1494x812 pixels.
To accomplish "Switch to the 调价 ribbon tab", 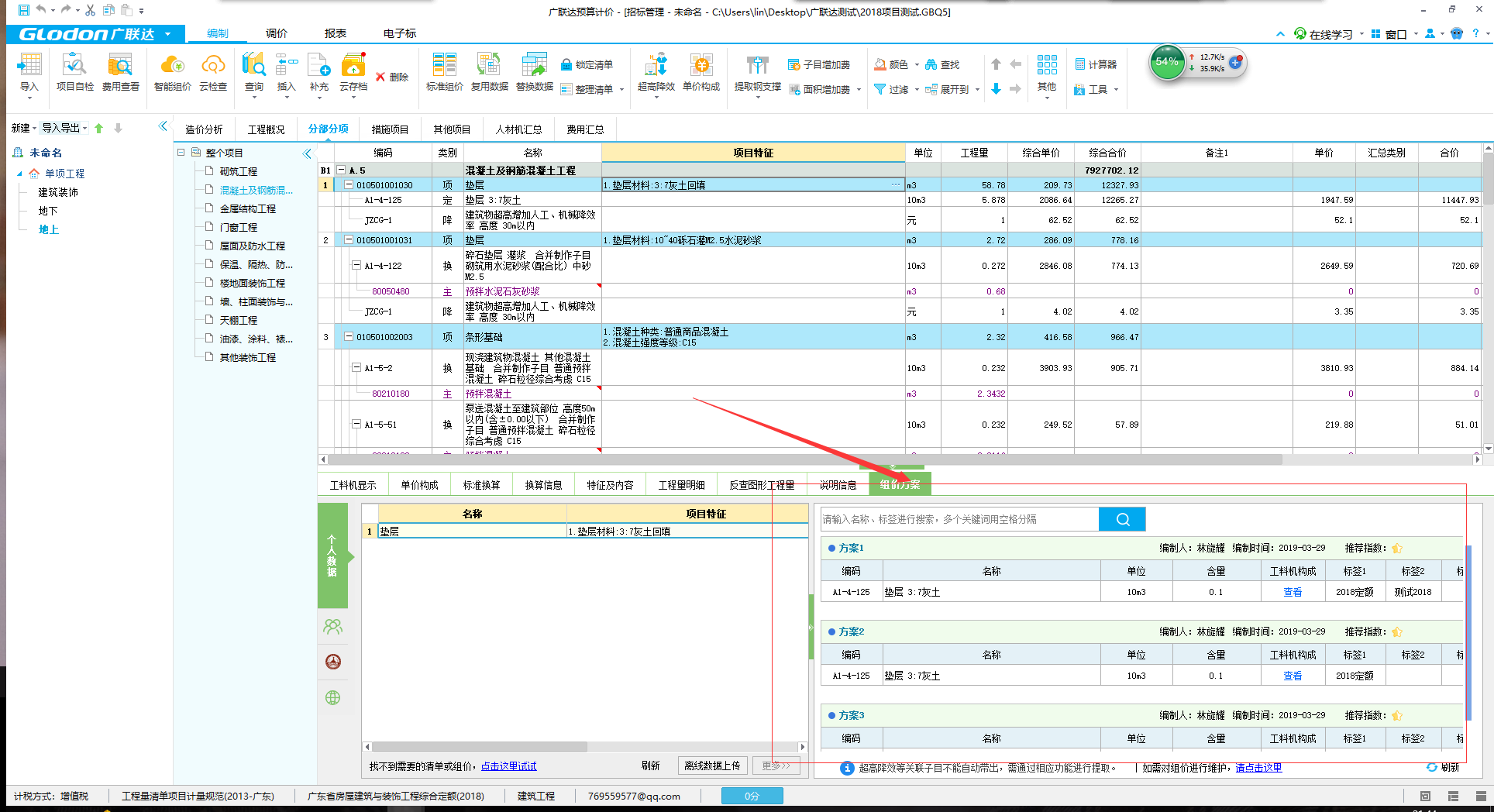I will point(276,33).
